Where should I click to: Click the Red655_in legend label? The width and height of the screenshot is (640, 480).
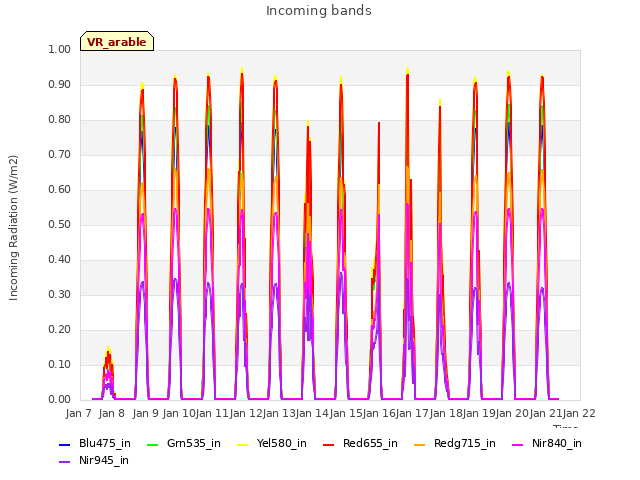tap(370, 443)
